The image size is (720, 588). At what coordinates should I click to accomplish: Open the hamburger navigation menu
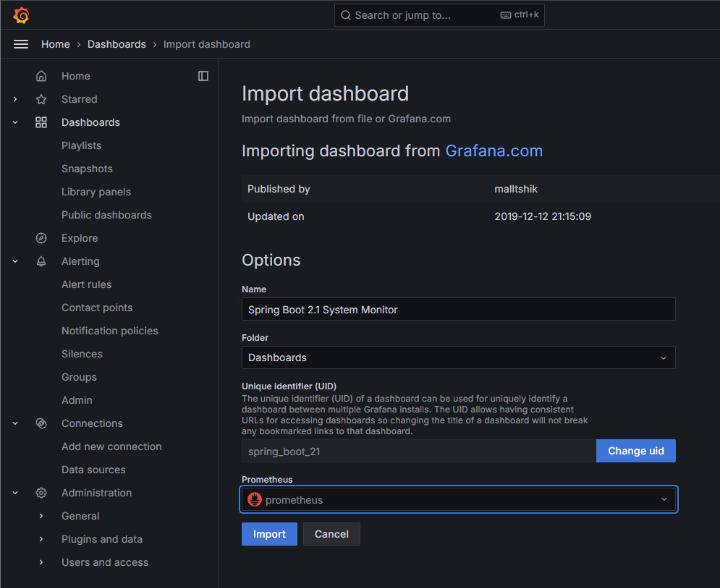point(21,44)
